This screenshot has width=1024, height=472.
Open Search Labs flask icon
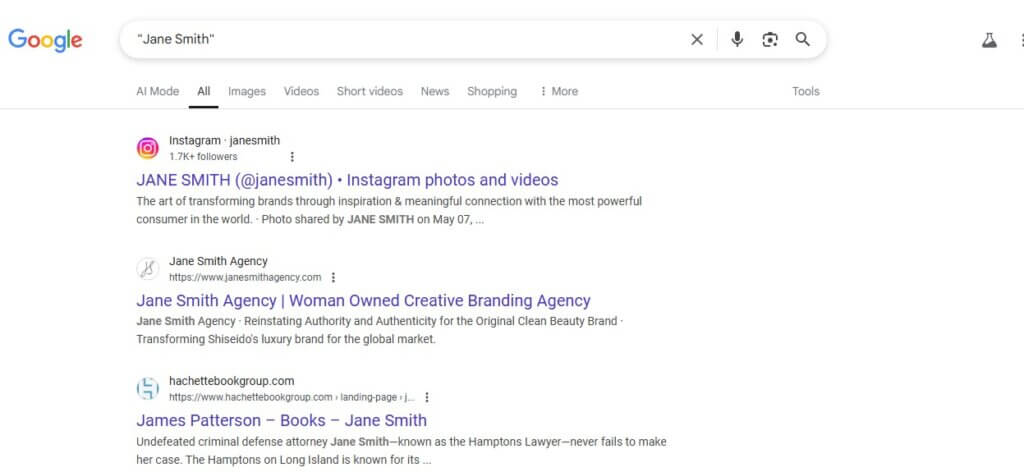pos(989,40)
